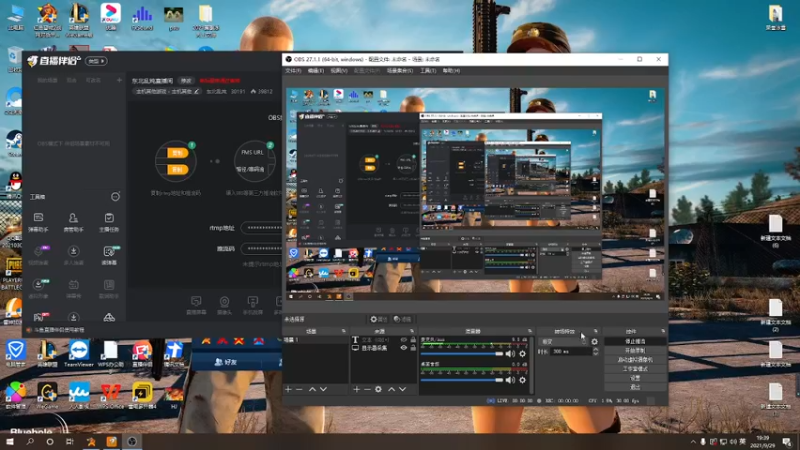Screen dimensions: 800x450
Task: Open the 工具(T) menu in OBS
Action: pyautogui.click(x=428, y=71)
